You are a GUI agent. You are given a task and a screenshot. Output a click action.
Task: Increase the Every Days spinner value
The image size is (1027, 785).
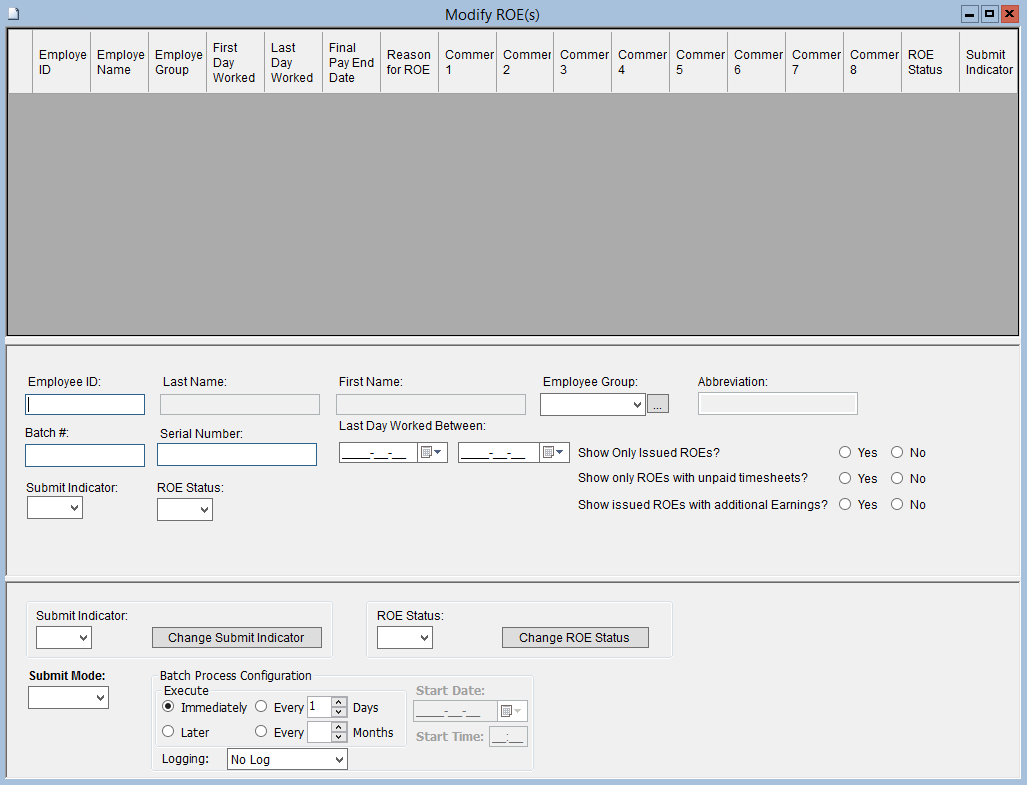pos(339,702)
